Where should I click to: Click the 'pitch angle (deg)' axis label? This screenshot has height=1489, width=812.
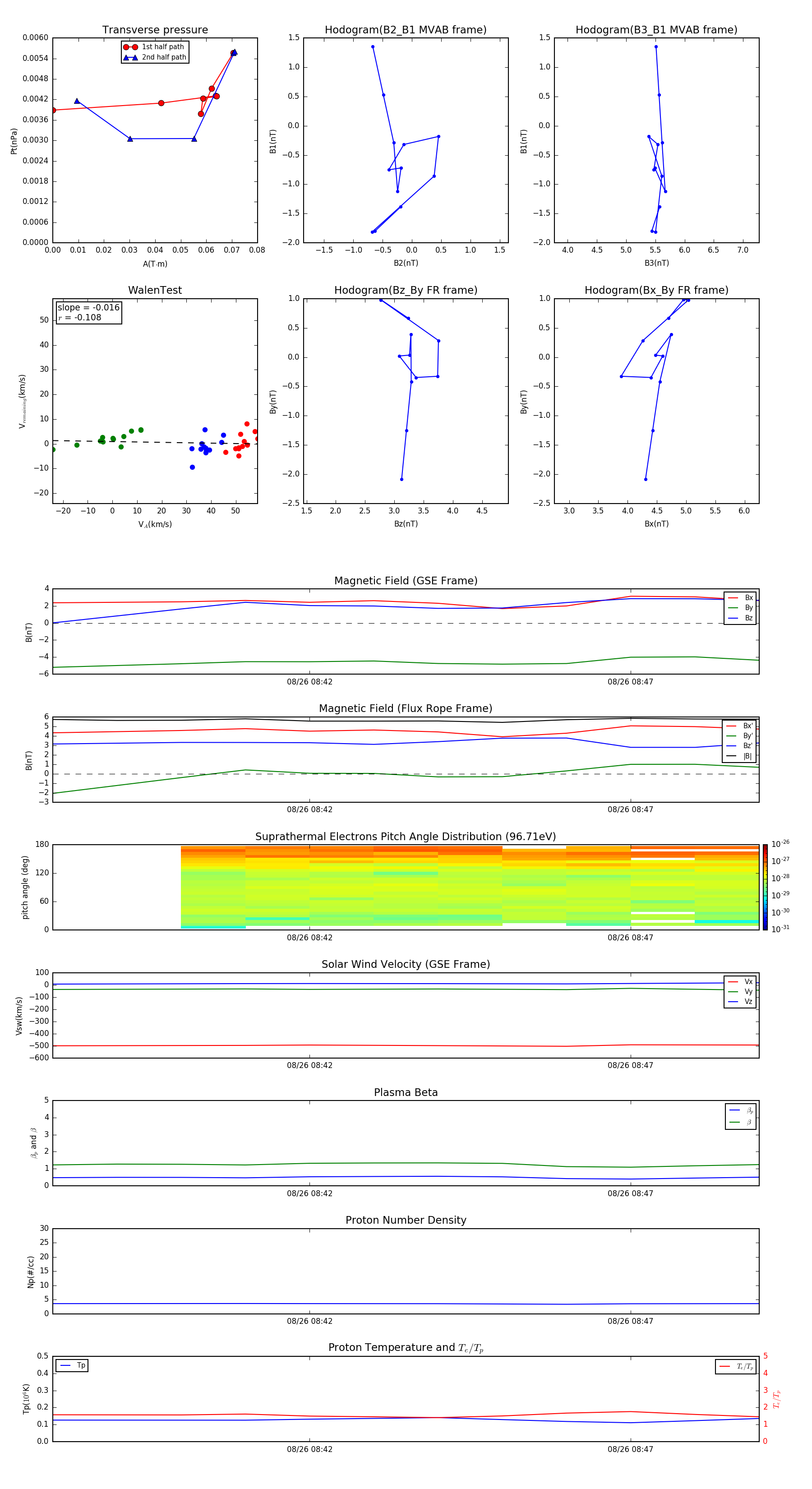[25, 887]
